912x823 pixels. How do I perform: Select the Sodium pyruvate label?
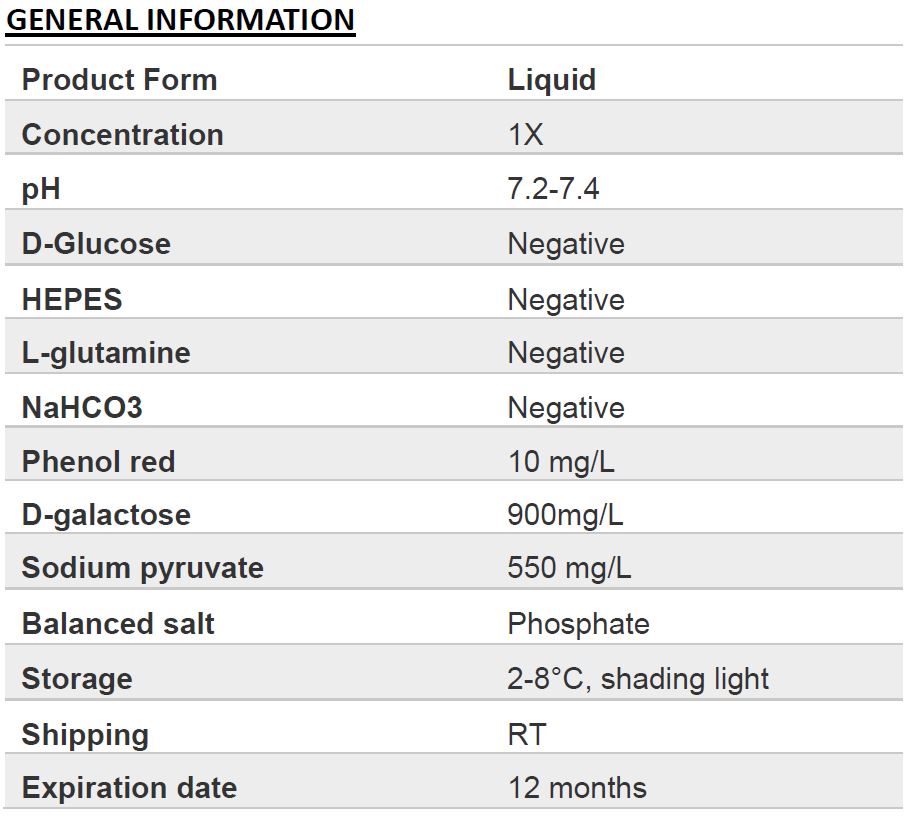click(x=142, y=569)
